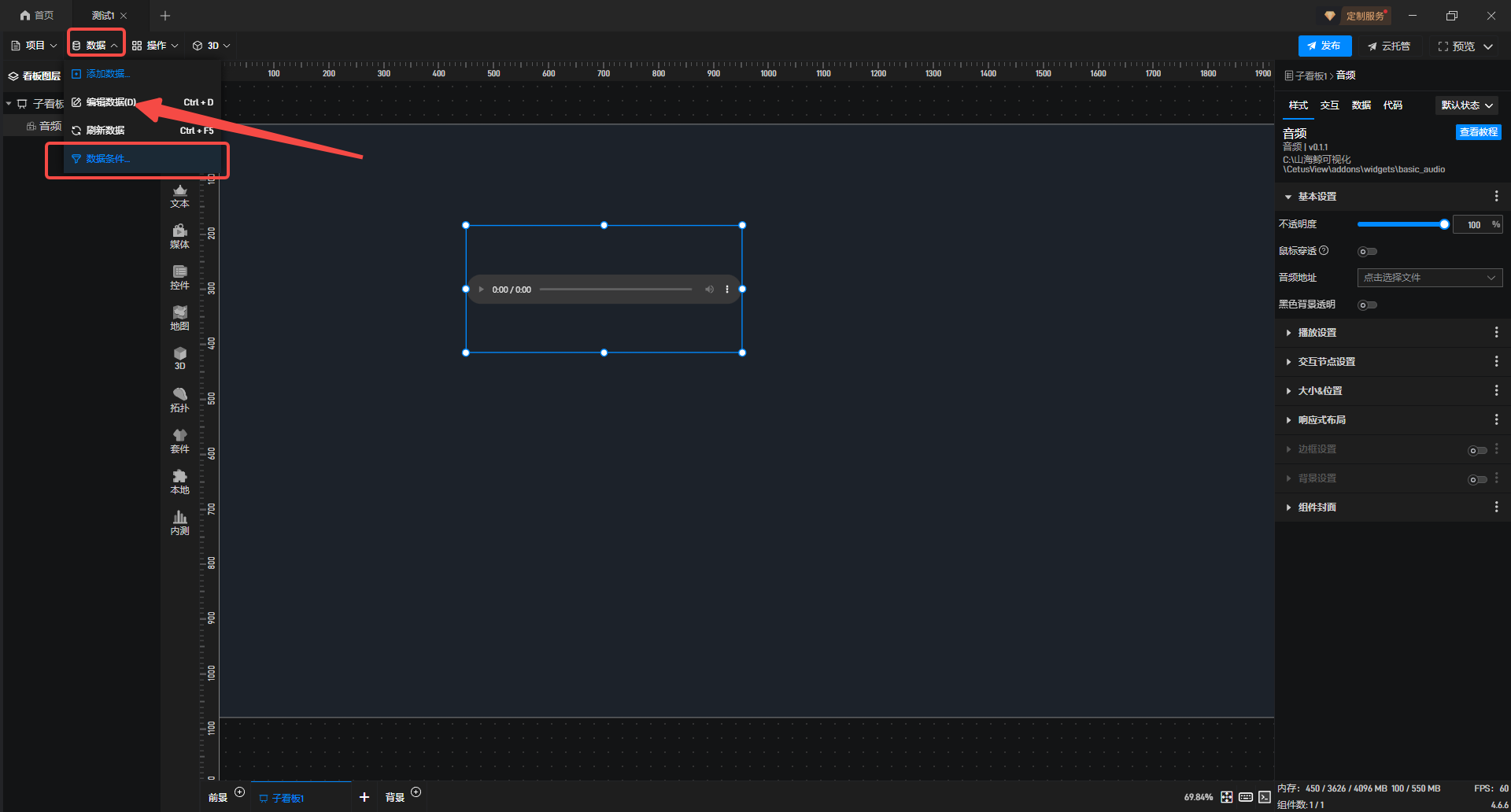Screen dimensions: 1511x812
Task: Turn on the 边框设置 toggle
Action: coord(1477,451)
